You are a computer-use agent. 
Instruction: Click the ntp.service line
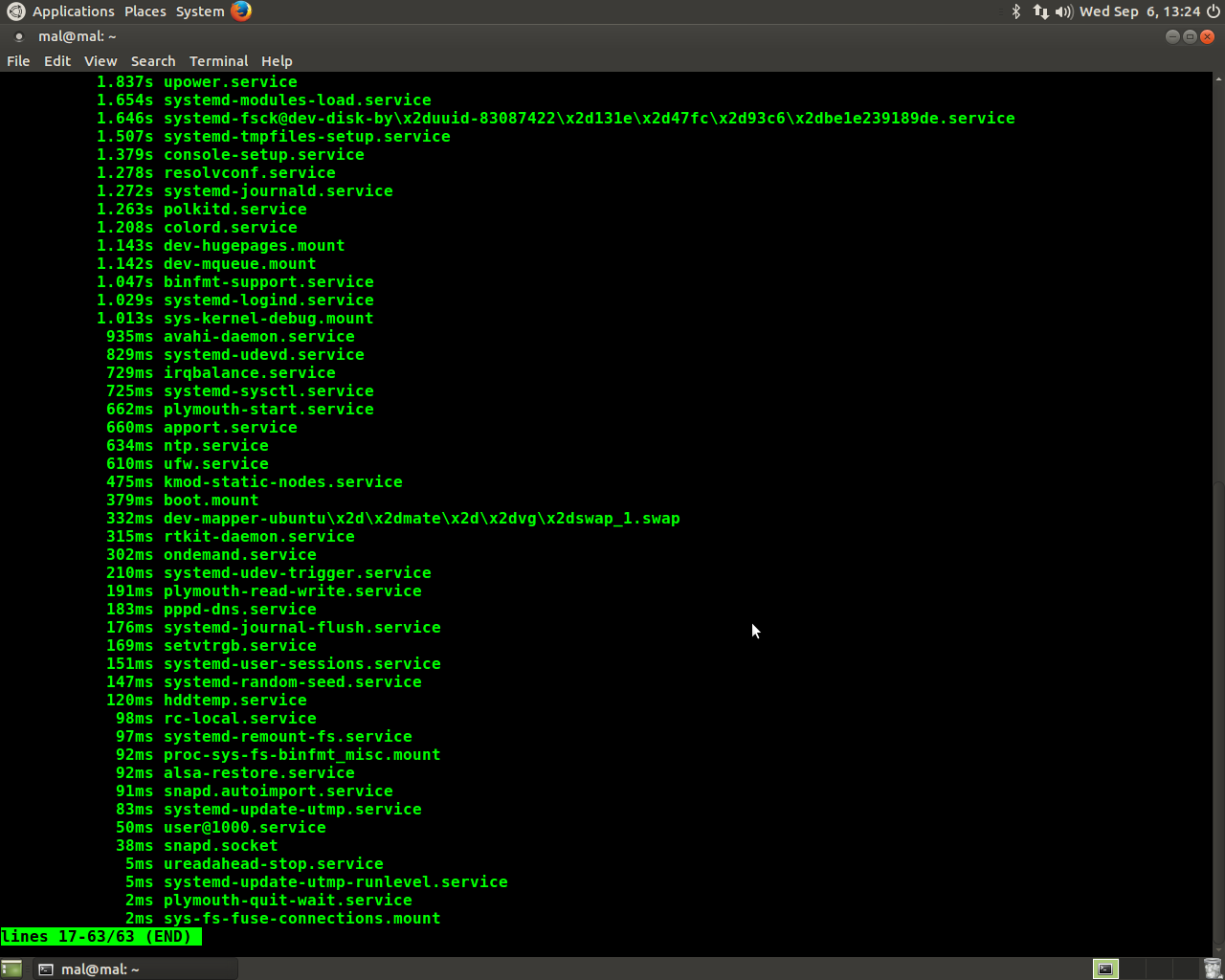[x=187, y=446]
